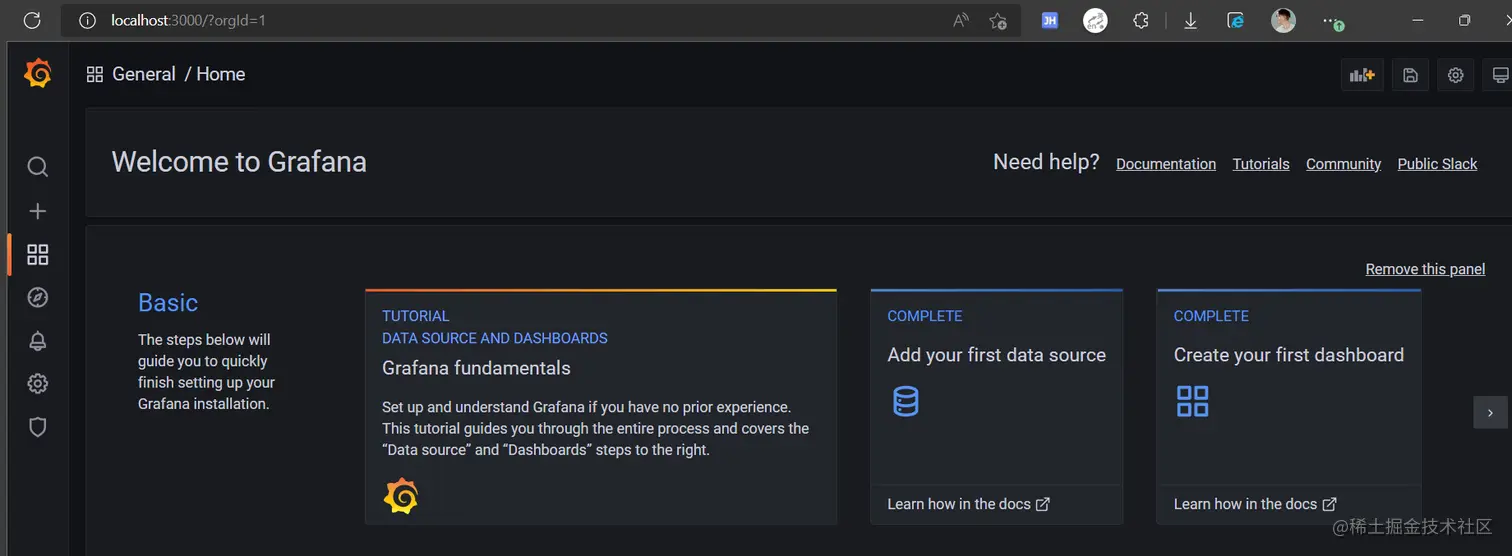The image size is (1512, 556).
Task: Click the round white extension icon beside JH
Action: [1095, 20]
